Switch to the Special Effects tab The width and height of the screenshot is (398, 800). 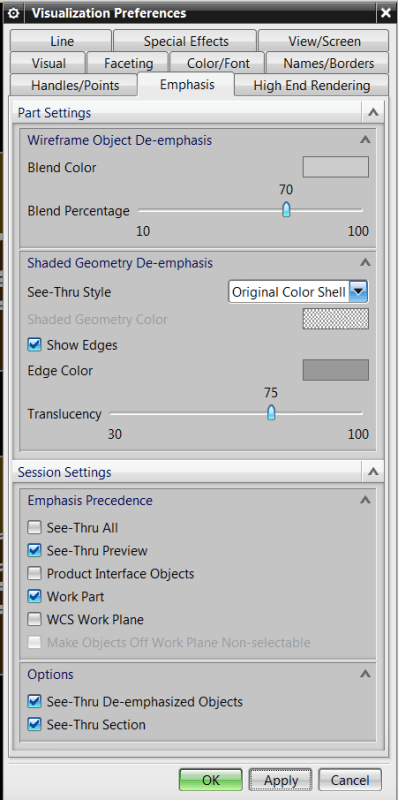point(185,41)
